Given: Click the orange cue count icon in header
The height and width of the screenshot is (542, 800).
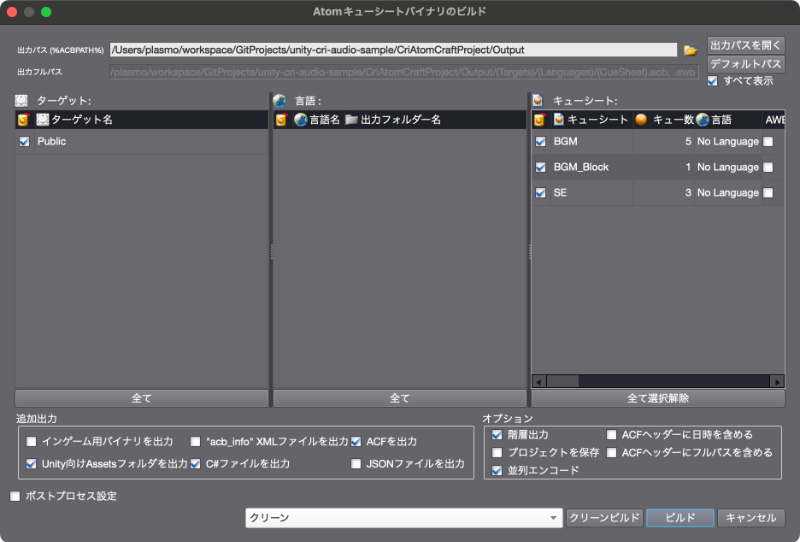Looking at the screenshot, I should coord(641,119).
